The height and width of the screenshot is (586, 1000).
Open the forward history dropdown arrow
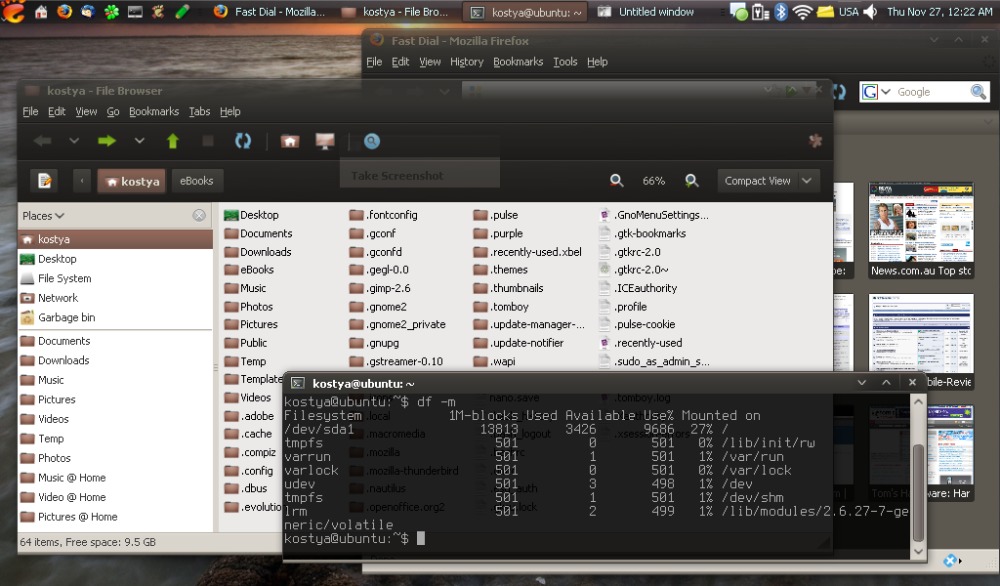139,141
